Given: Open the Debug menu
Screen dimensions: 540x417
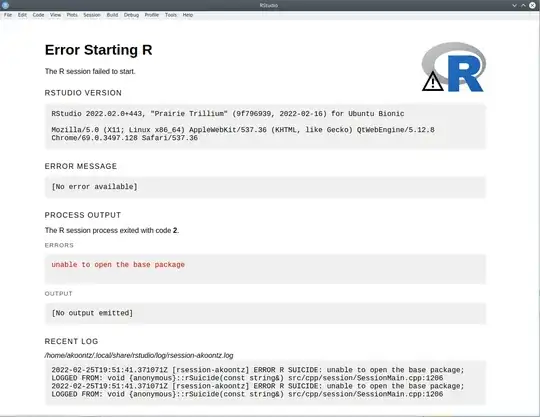Looking at the screenshot, I should pos(131,15).
